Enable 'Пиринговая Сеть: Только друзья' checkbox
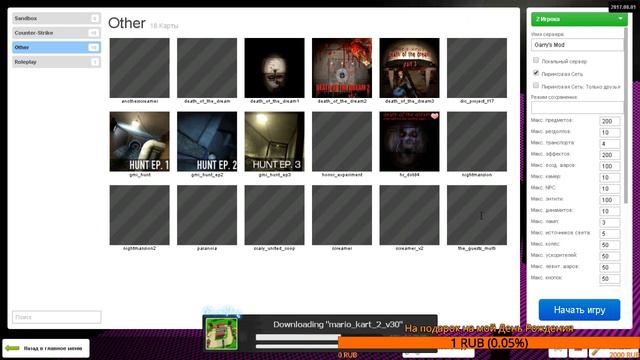 pos(536,86)
